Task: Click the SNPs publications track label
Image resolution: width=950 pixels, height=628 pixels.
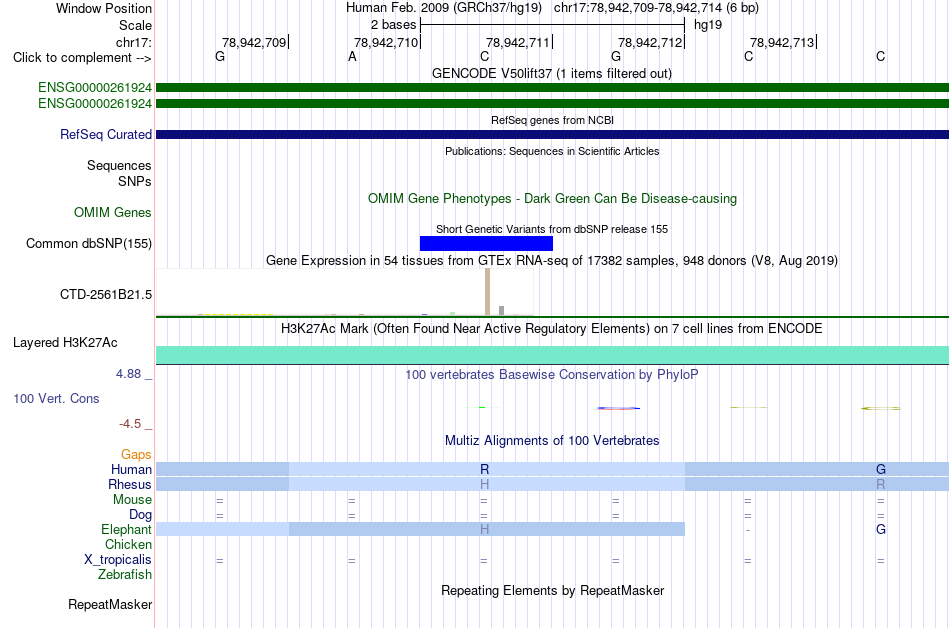Action: 135,181
